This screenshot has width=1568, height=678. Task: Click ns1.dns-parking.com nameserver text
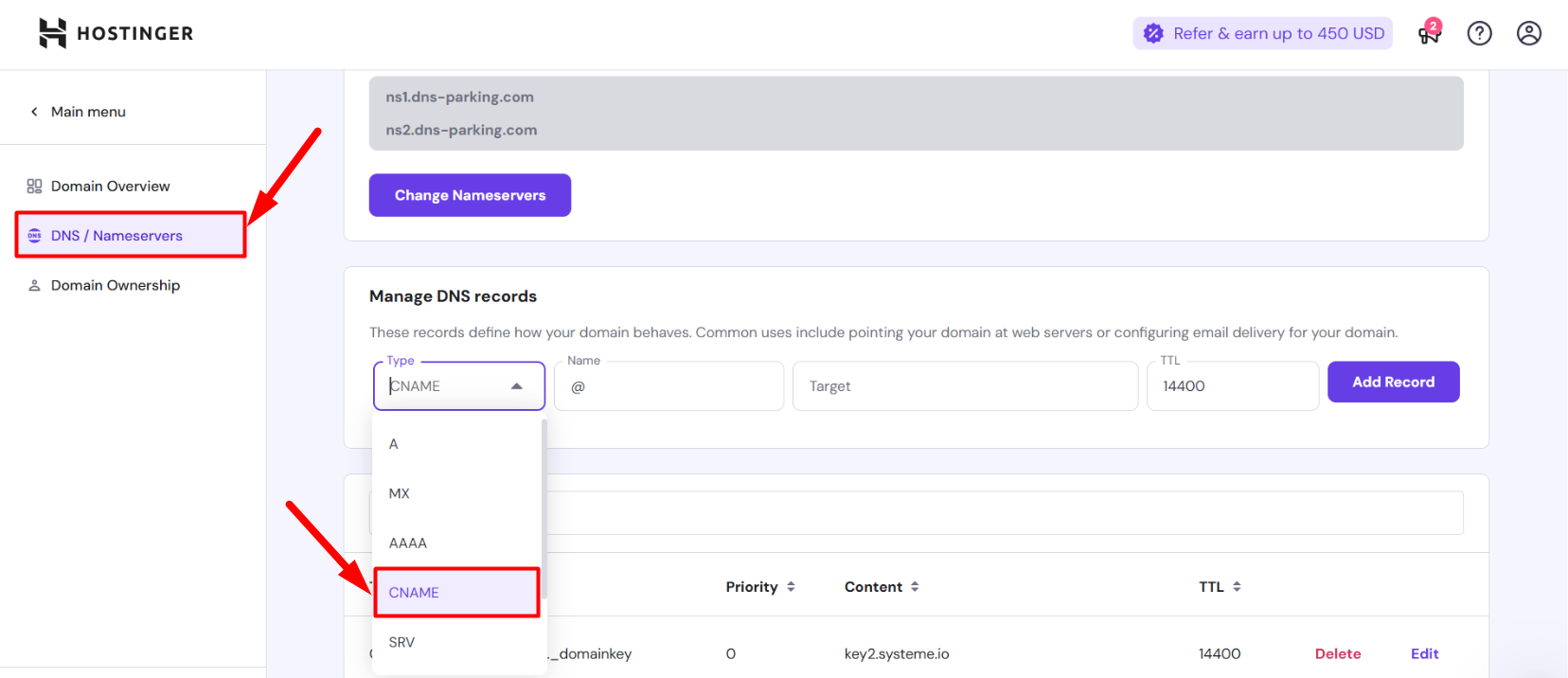459,97
